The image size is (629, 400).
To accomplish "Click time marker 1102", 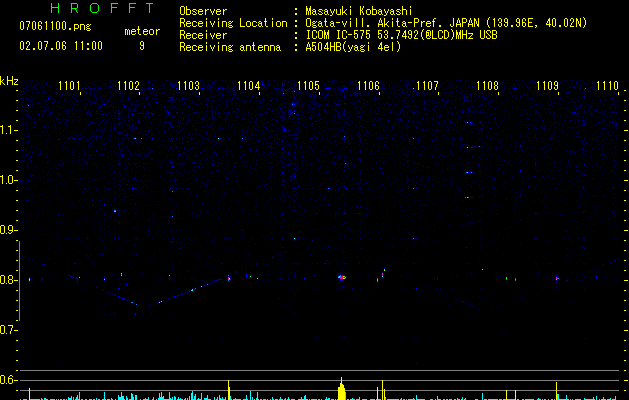I will coord(128,86).
